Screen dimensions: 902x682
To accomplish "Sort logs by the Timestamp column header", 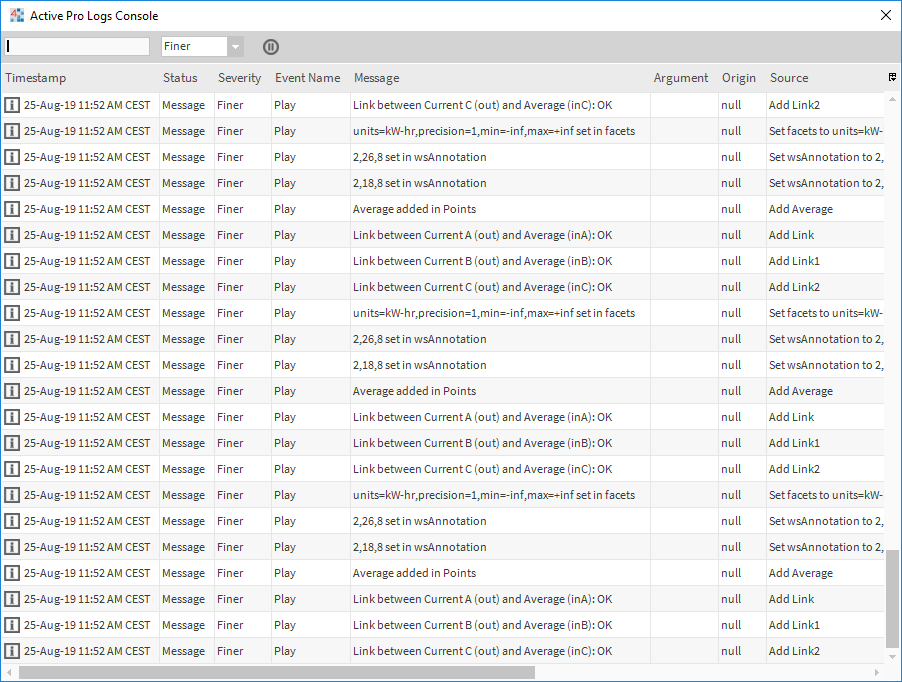I will [x=36, y=78].
